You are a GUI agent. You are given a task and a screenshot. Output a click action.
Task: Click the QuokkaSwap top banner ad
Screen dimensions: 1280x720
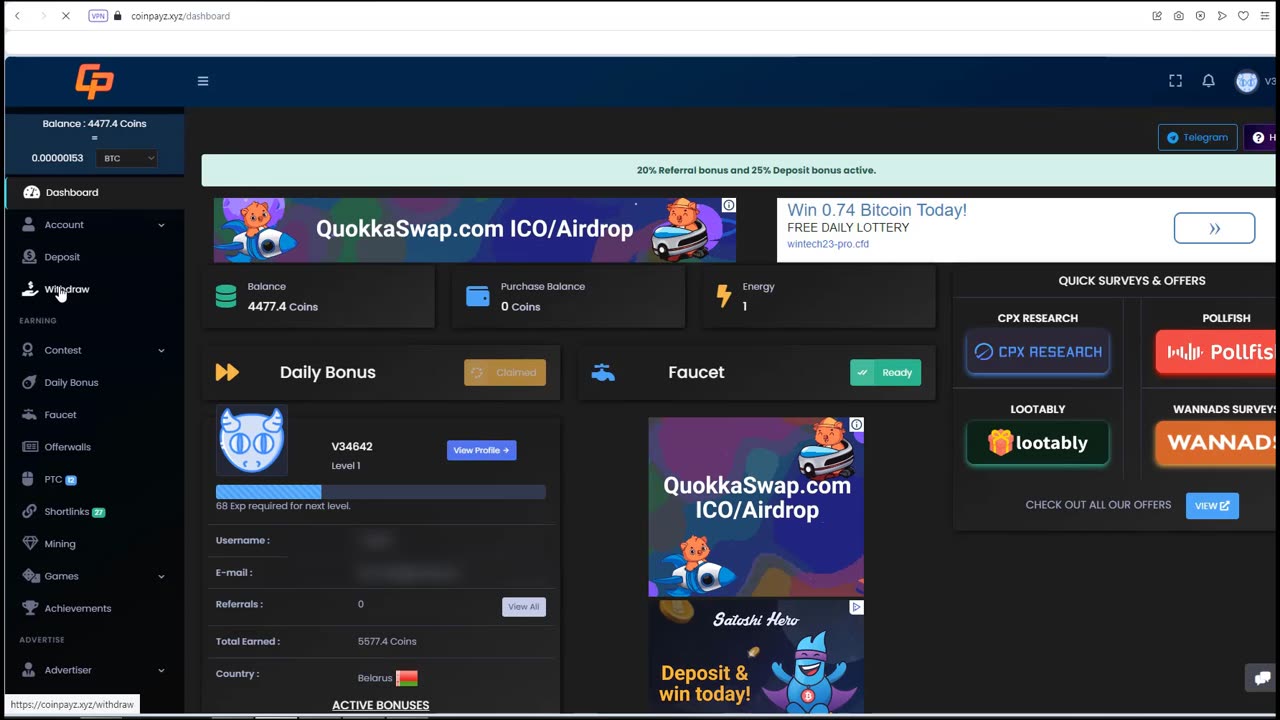click(475, 230)
